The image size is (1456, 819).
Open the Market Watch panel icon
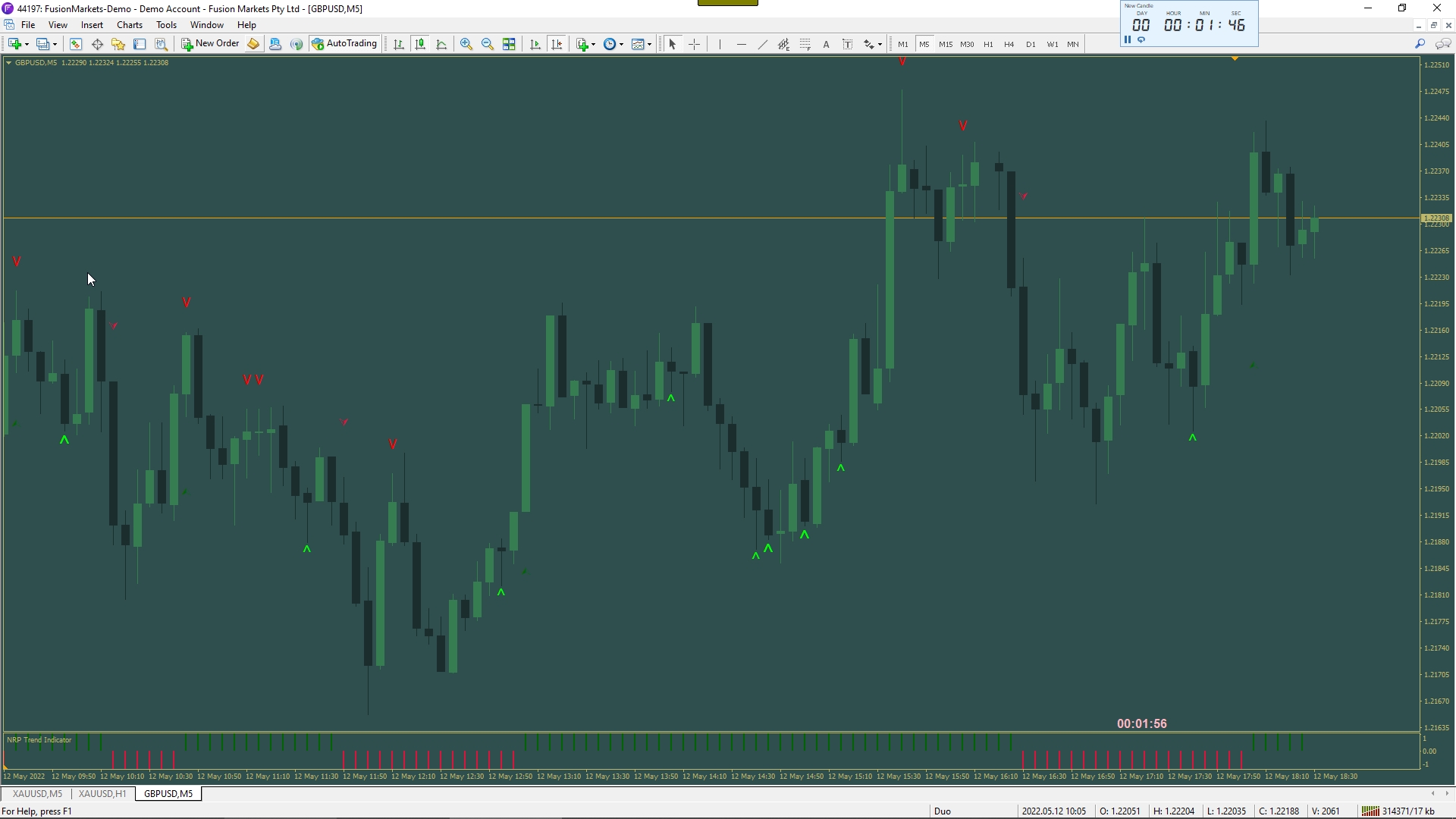coord(75,44)
